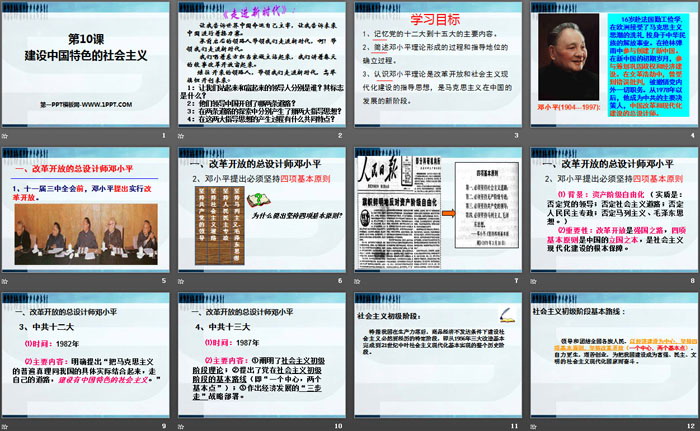Viewport: 700px width, 431px height.
Task: Select slide 7 with 人民日报 newspaper
Action: [438, 210]
